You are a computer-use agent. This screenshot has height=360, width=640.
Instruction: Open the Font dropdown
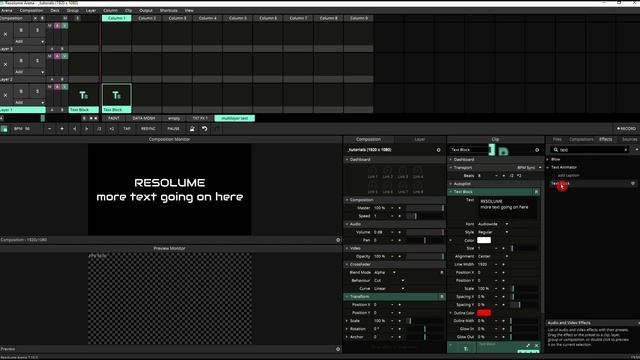click(x=493, y=224)
